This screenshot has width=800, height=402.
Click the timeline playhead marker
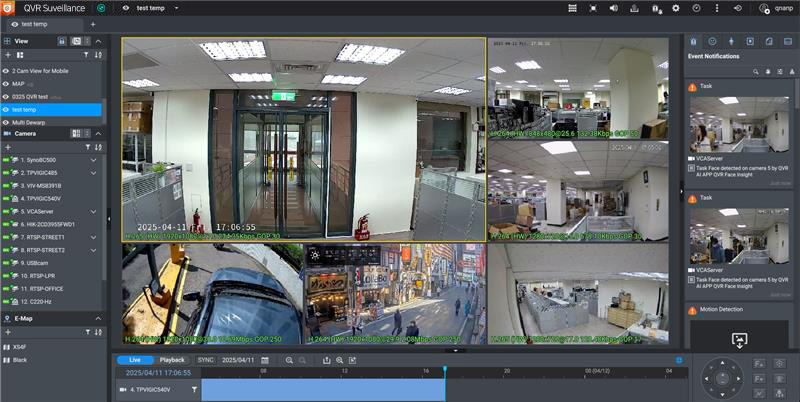[x=445, y=370]
